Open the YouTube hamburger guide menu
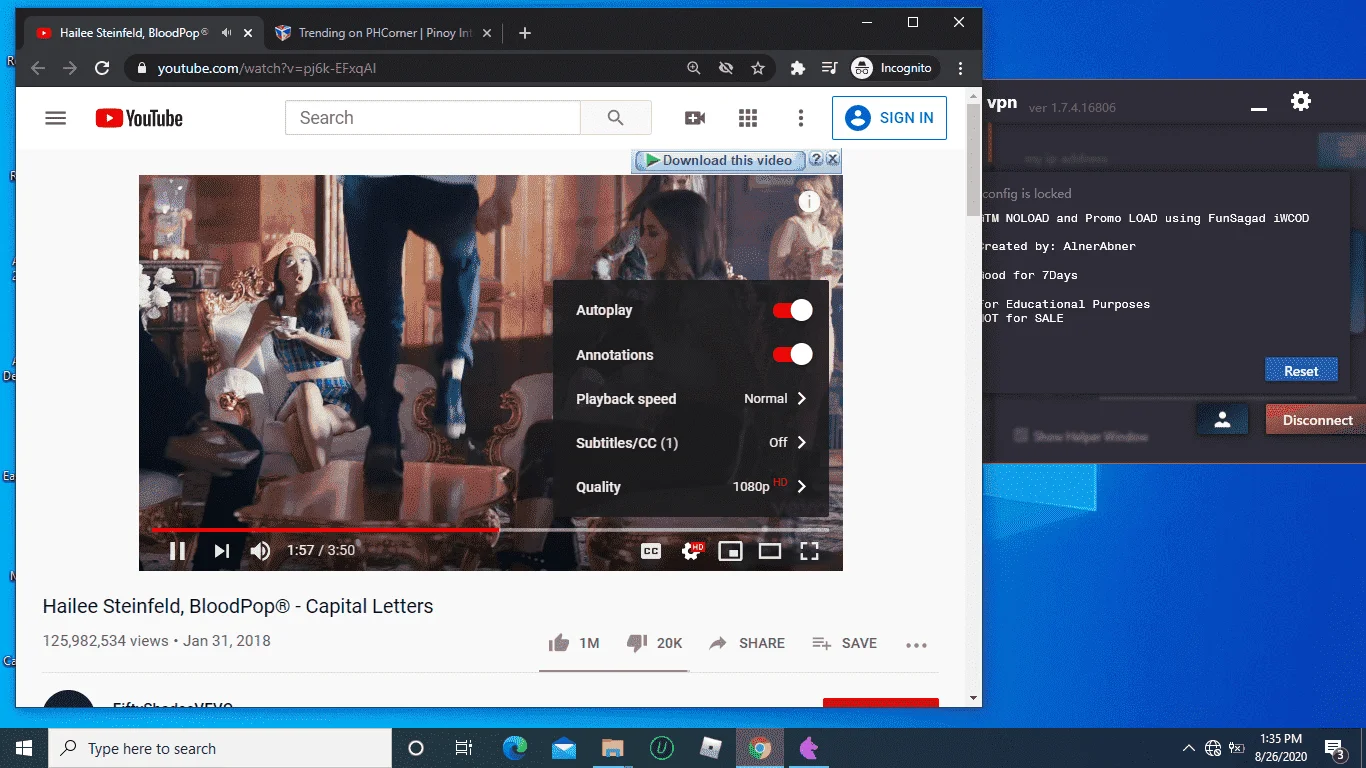This screenshot has height=768, width=1366. tap(56, 118)
